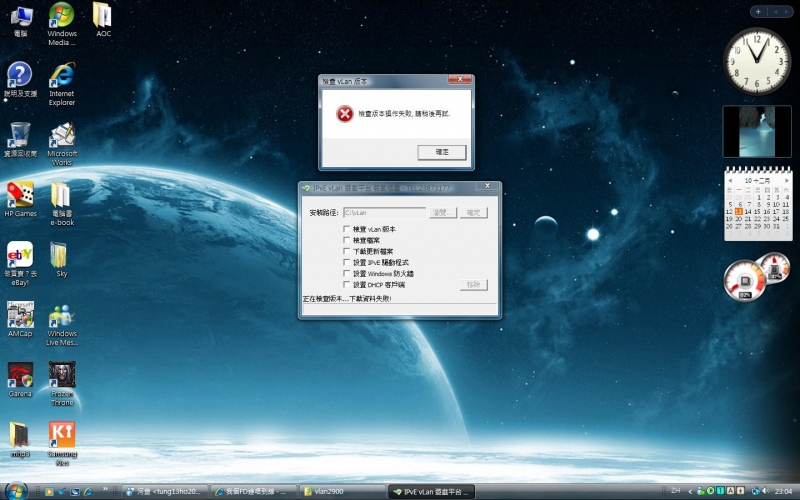Click the red error icon in the dialog
This screenshot has width=800, height=500.
pyautogui.click(x=345, y=114)
